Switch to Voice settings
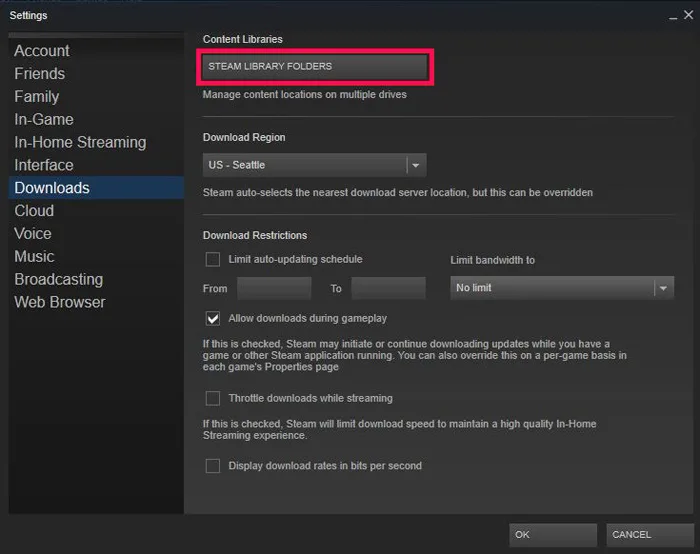Viewport: 700px width, 554px height. coord(96,233)
